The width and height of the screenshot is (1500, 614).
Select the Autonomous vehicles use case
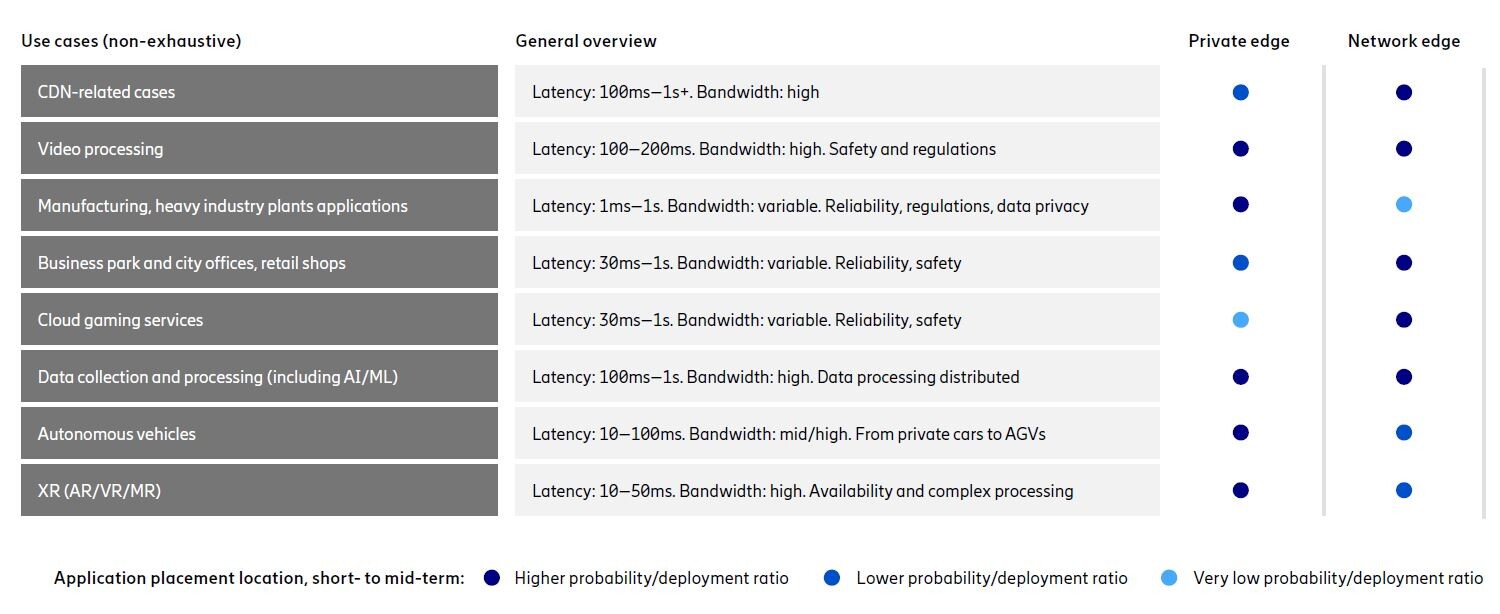pos(116,434)
